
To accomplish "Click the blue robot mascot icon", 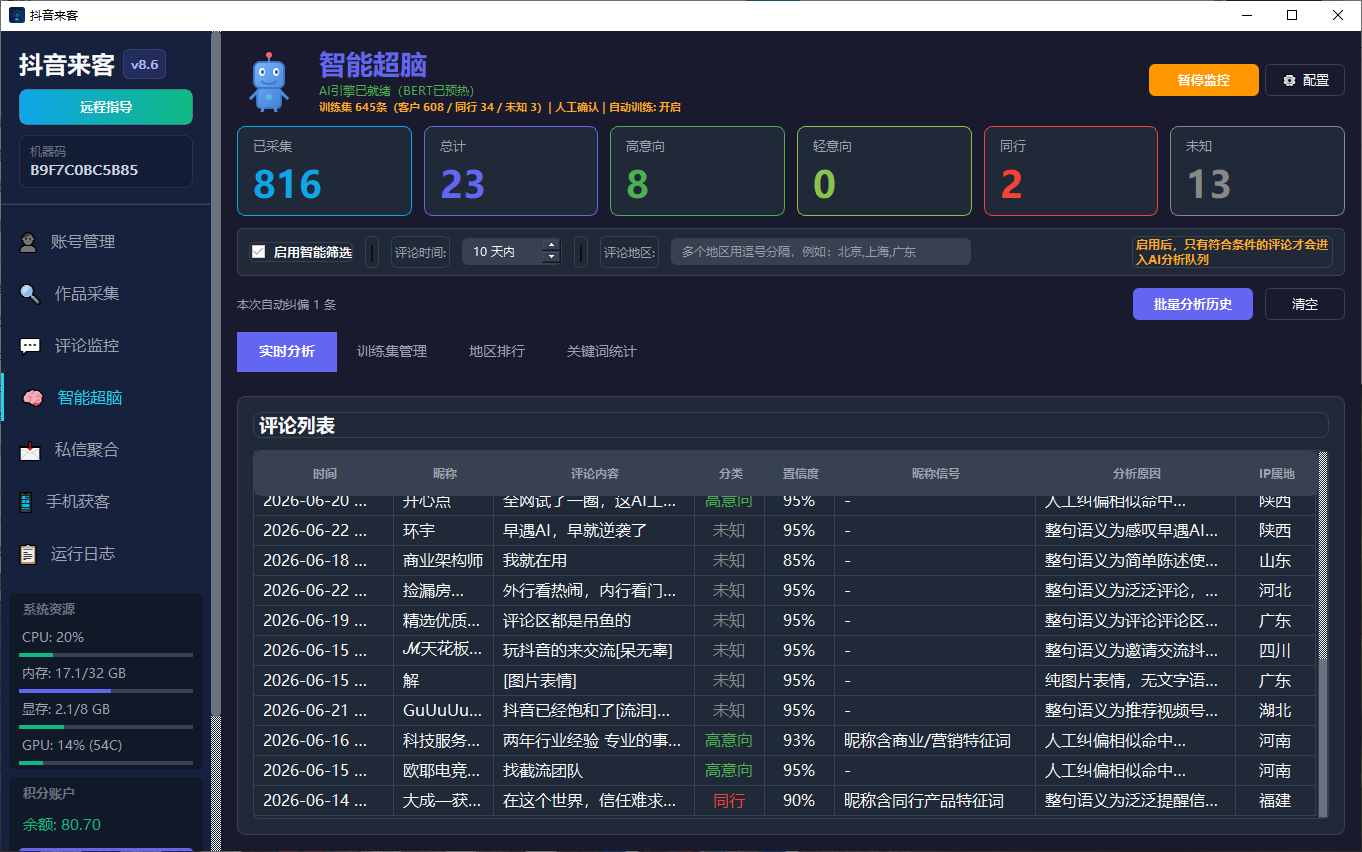I will click(268, 81).
